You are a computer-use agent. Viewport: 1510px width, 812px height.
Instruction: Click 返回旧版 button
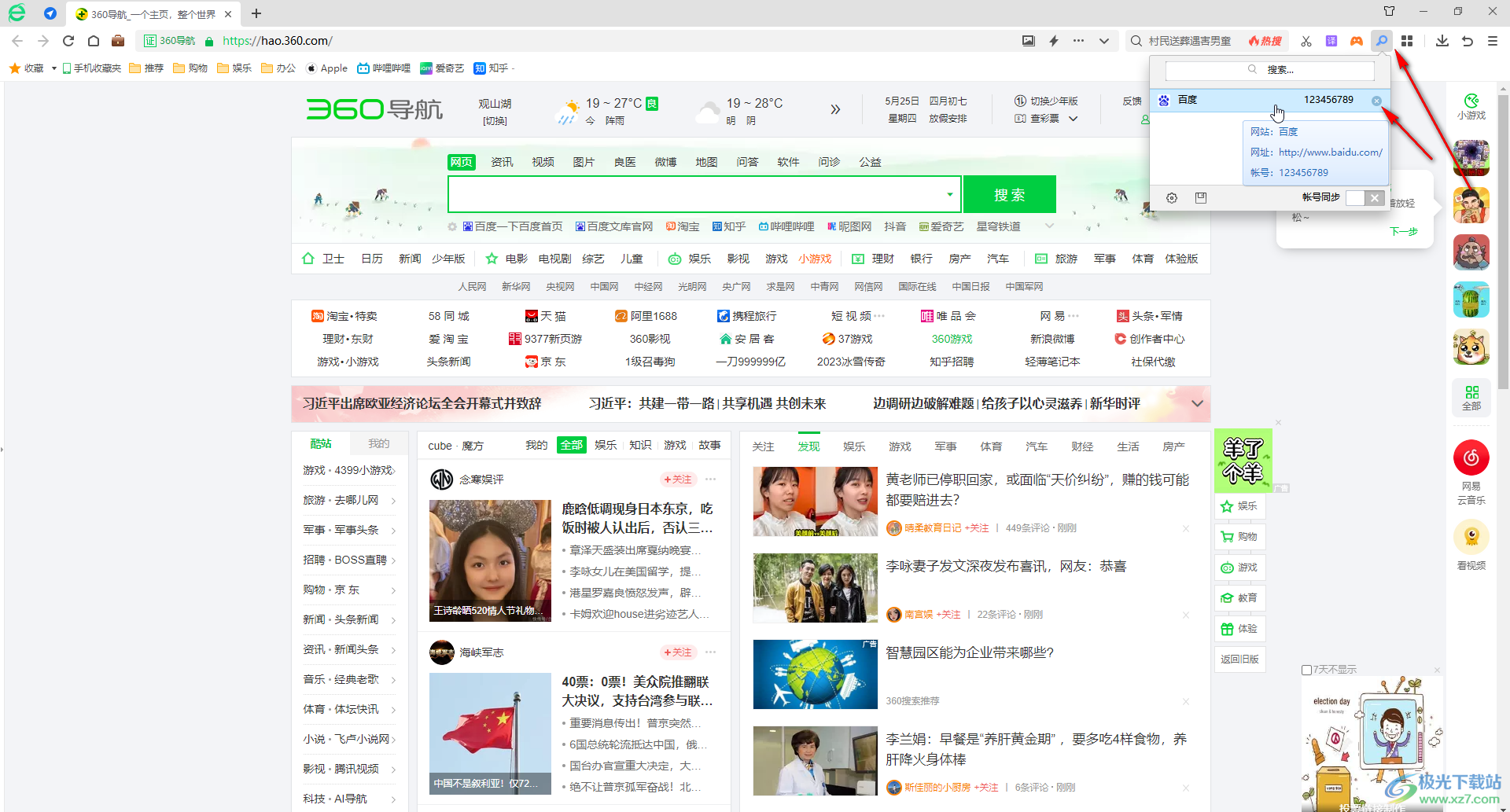click(1239, 660)
